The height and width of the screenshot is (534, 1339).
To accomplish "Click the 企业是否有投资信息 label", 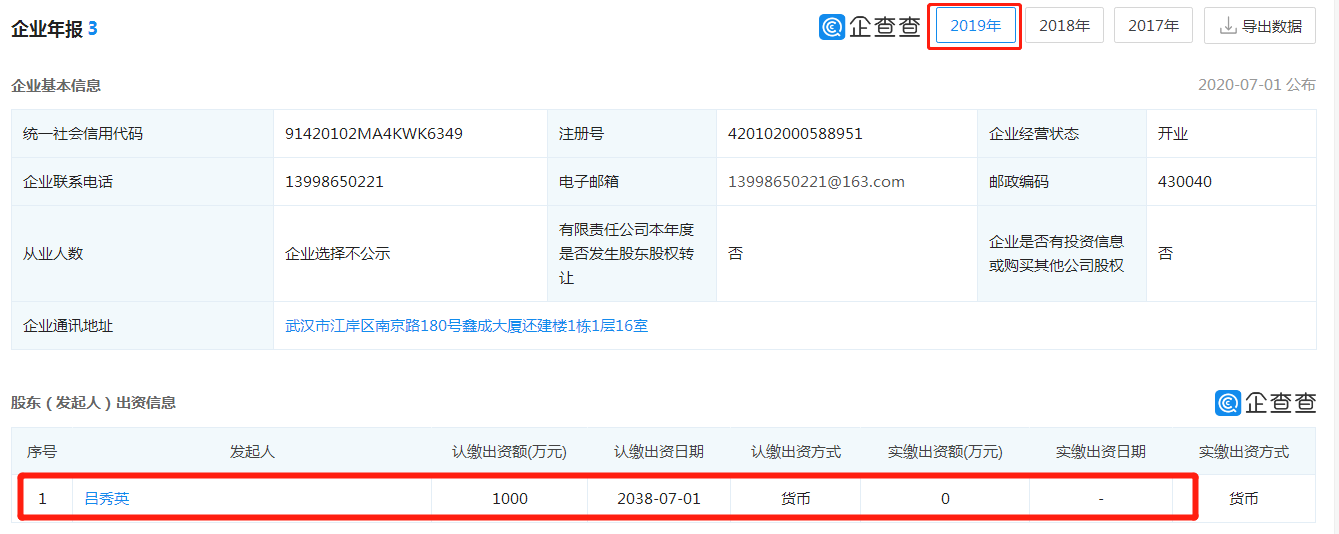I will click(1056, 253).
